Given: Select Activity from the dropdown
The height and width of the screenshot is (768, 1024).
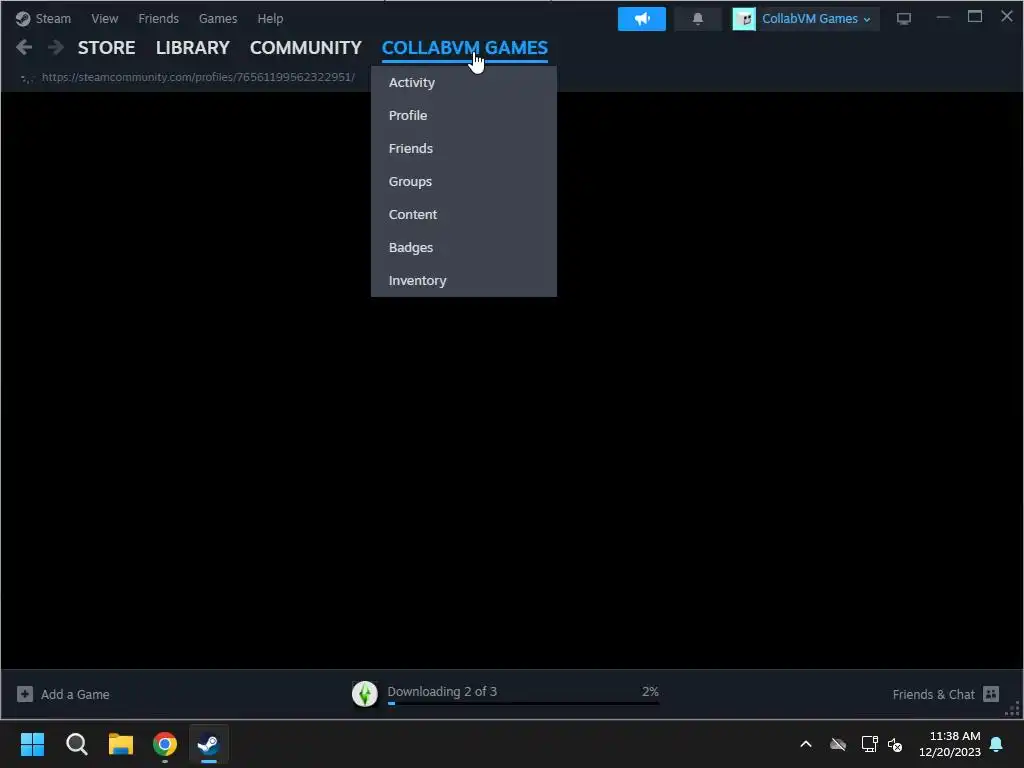Looking at the screenshot, I should pos(464,82).
